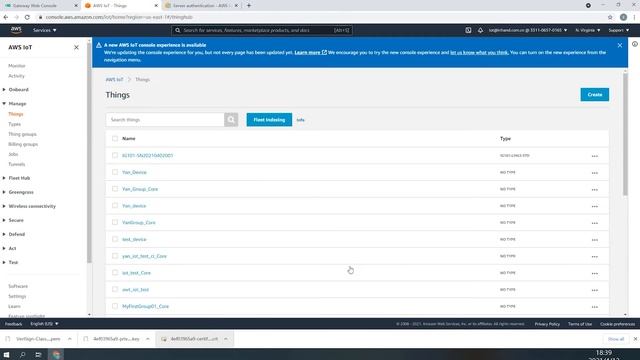Screen dimensions: 640x360
Task: Open actions menu for Yan_Device row
Action: (x=595, y=173)
